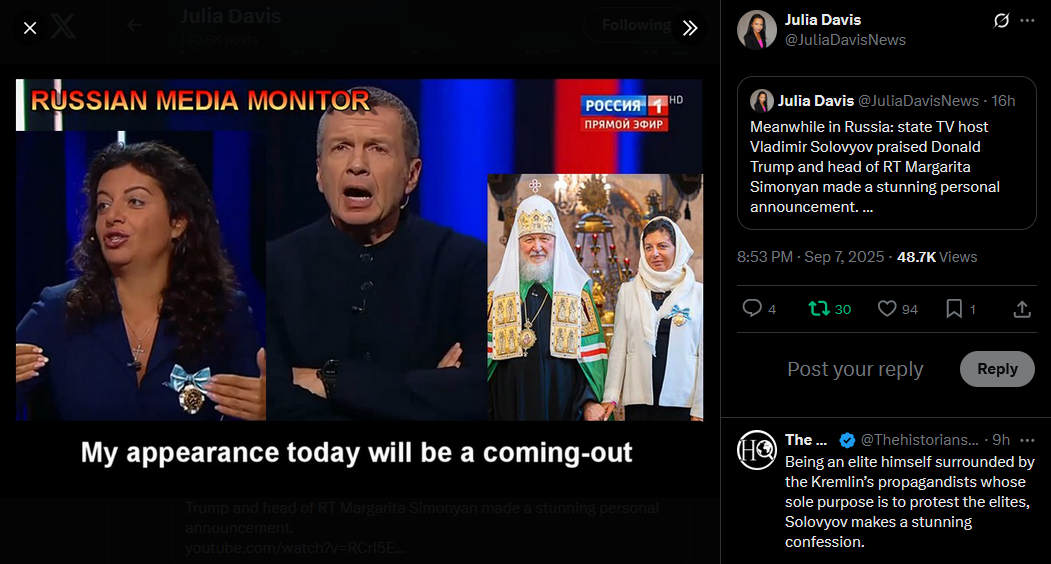
Task: Focus the Post your reply field
Action: [x=855, y=369]
